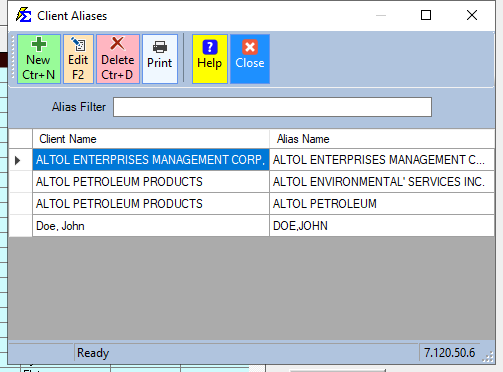
Task: Select alias ALTOL ENVIRONMENTAL' SERVICES INC.
Action: [x=382, y=182]
